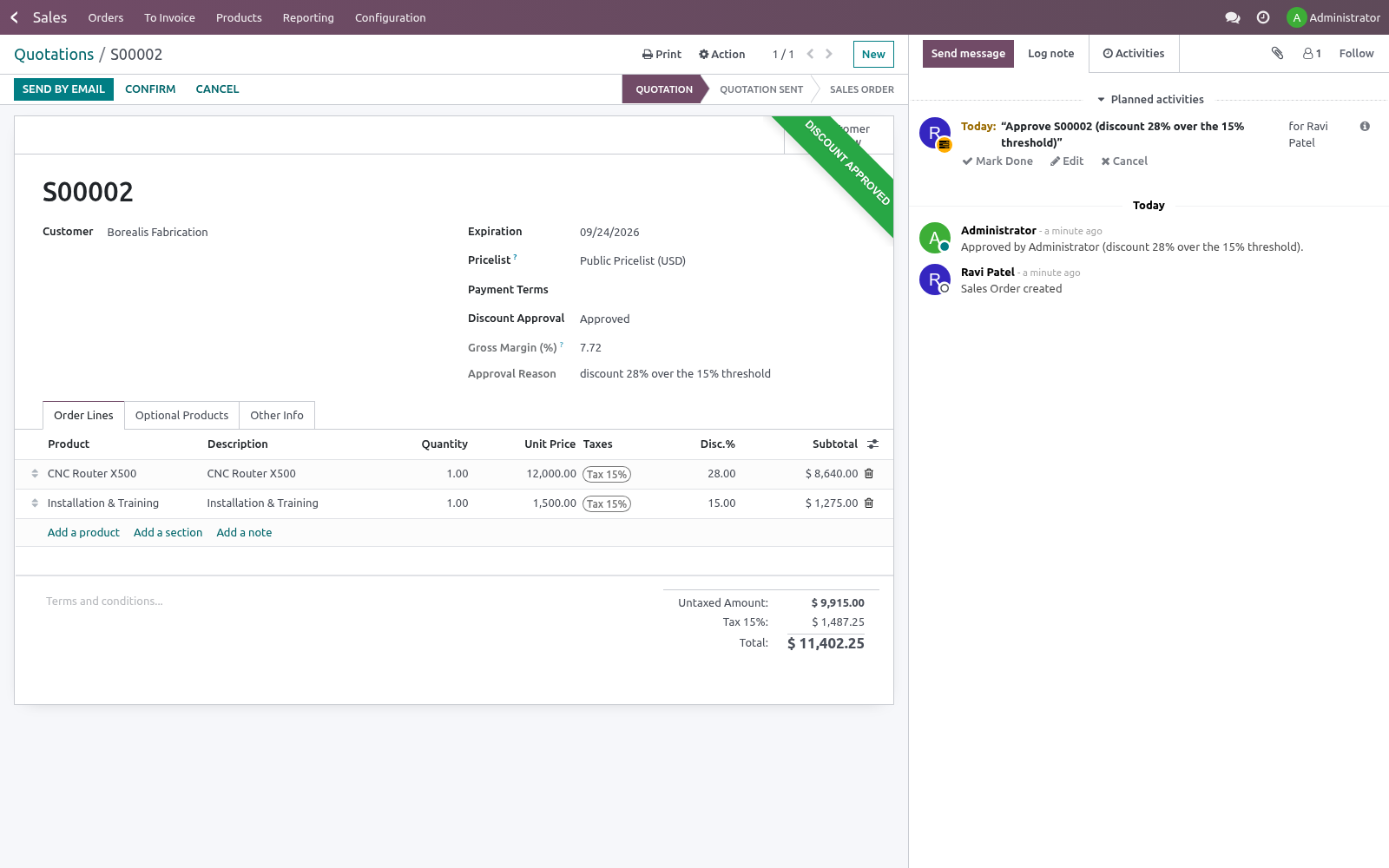This screenshot has width=1389, height=868.
Task: Open the Action dropdown menu
Action: (722, 54)
